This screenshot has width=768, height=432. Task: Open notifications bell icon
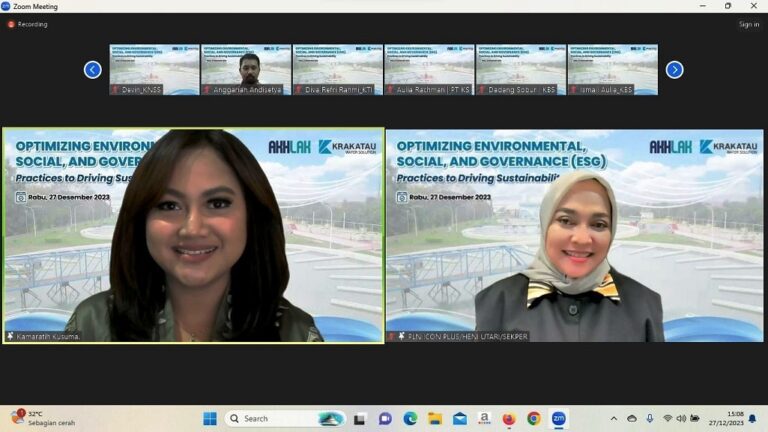tap(753, 419)
